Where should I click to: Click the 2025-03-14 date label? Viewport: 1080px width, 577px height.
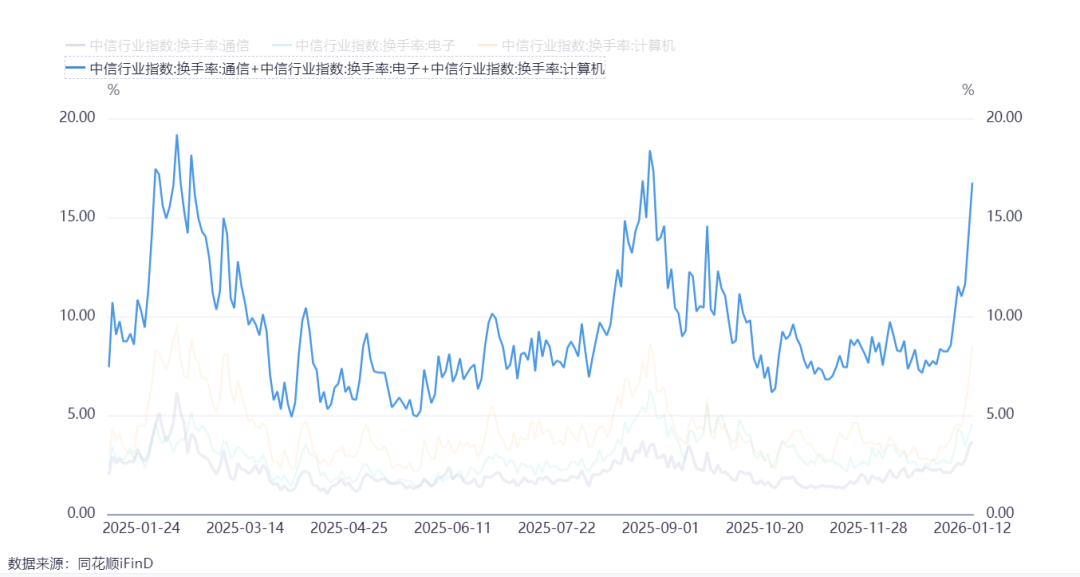[x=245, y=528]
